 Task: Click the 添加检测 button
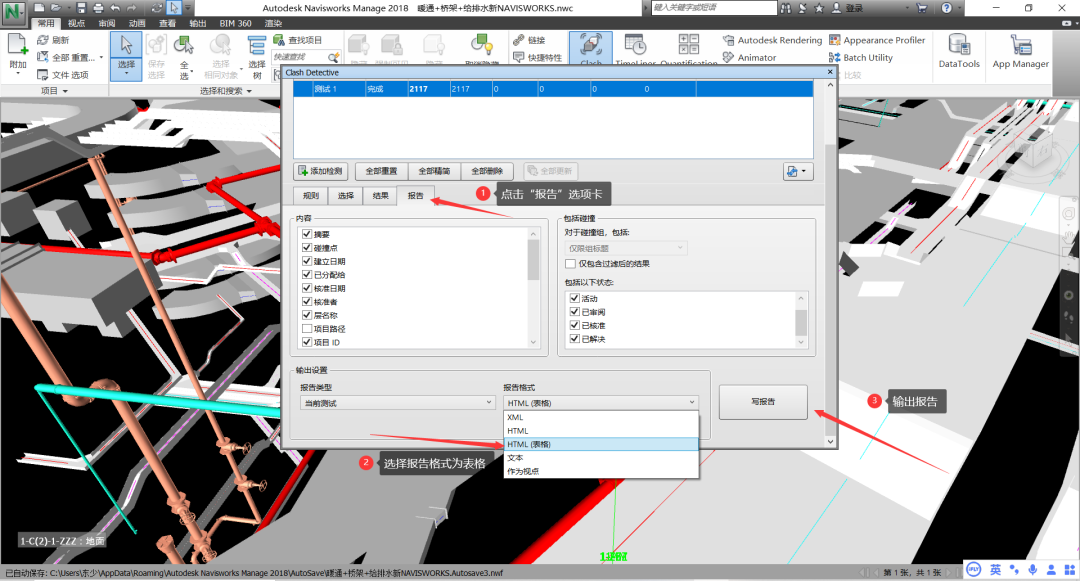[x=322, y=171]
